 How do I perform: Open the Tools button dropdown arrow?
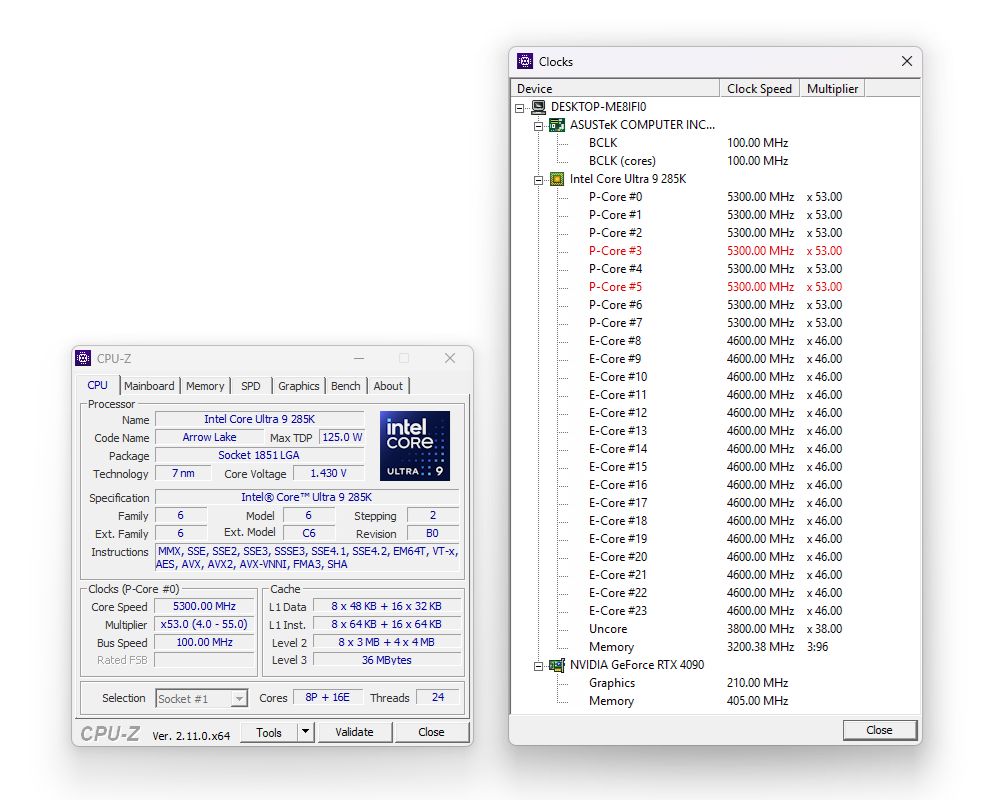pos(305,732)
